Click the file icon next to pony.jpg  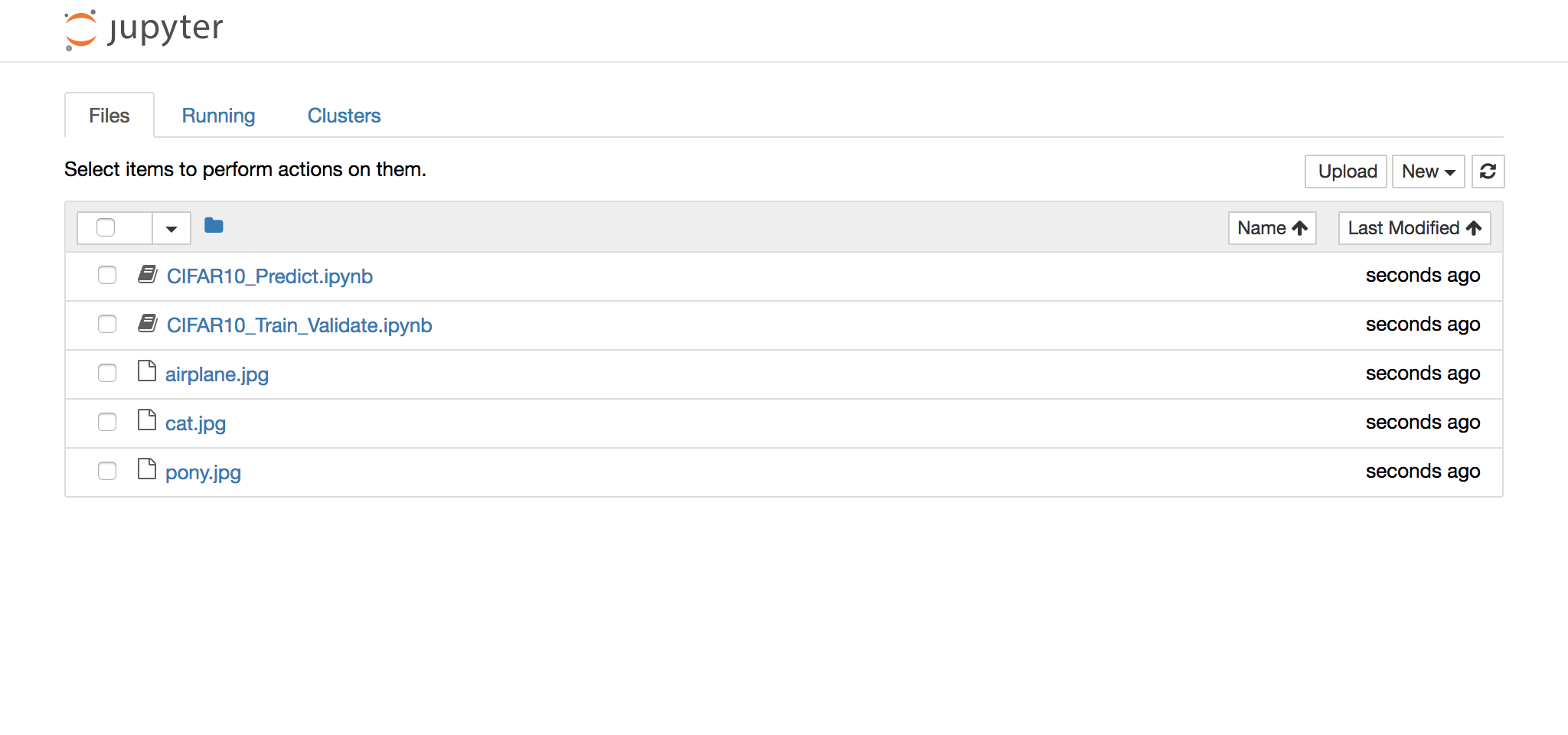146,470
